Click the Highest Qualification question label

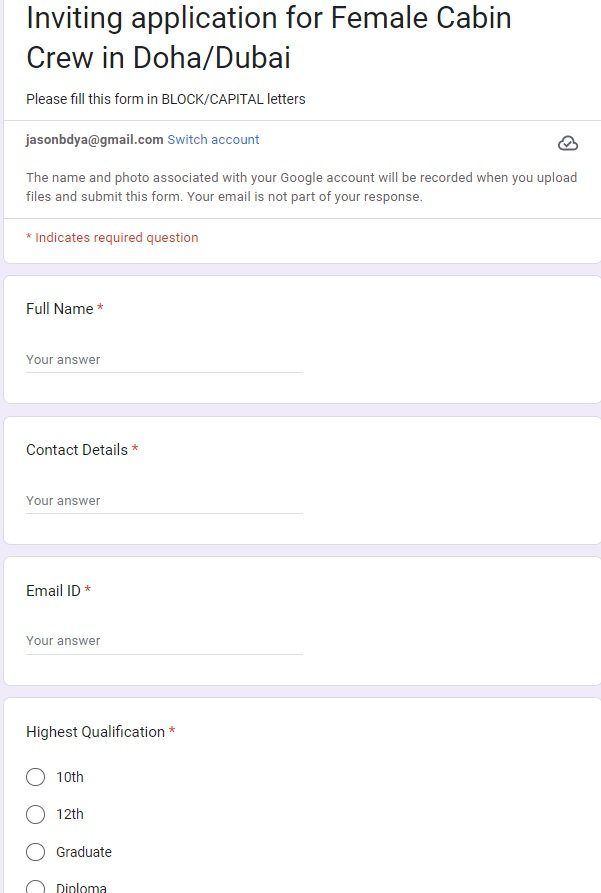tap(95, 732)
